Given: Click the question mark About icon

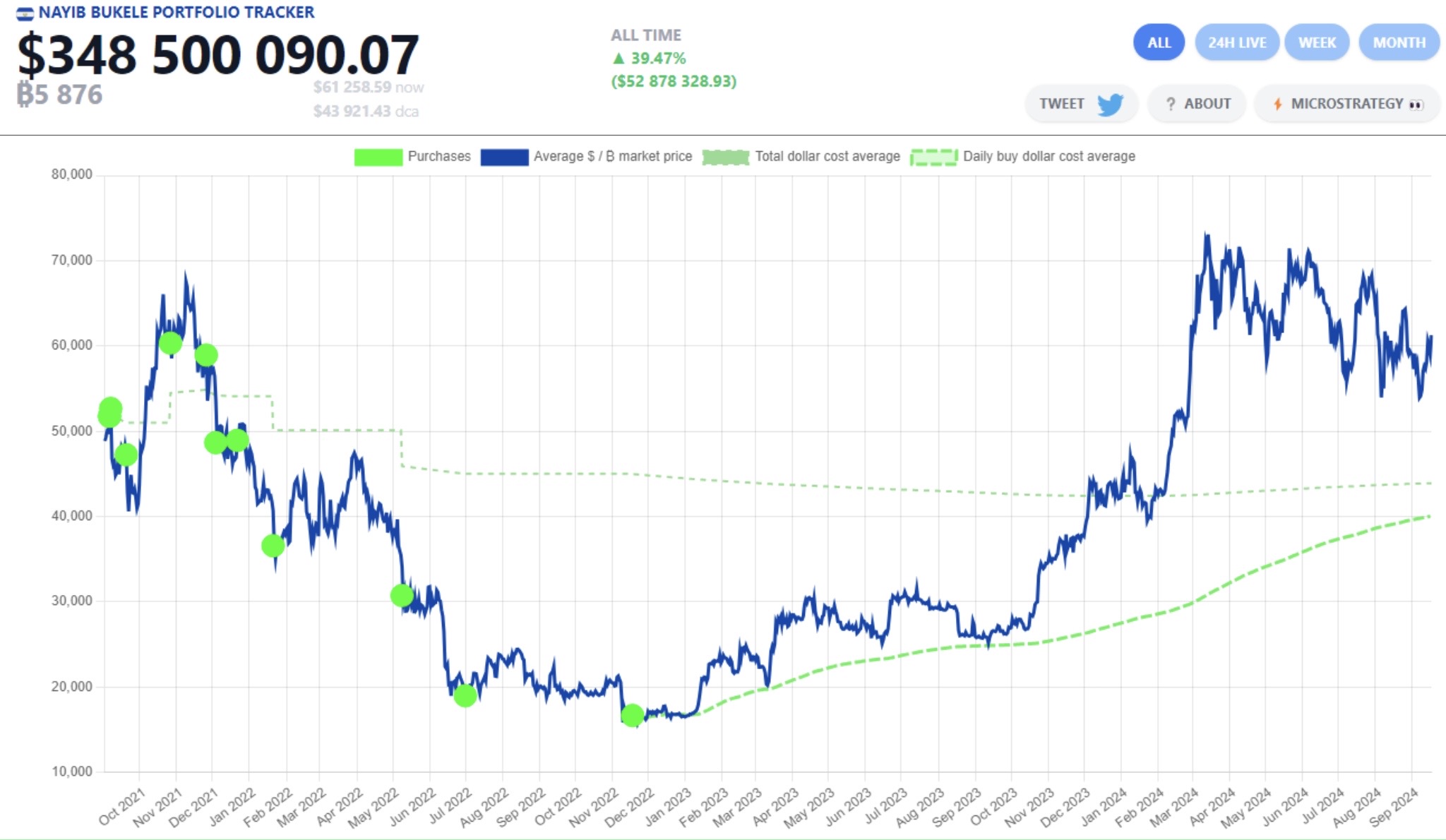Looking at the screenshot, I should coord(1171,104).
